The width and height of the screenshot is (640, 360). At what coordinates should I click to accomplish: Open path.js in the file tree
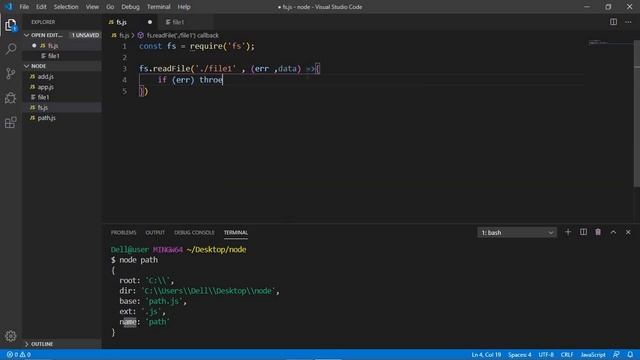point(47,118)
